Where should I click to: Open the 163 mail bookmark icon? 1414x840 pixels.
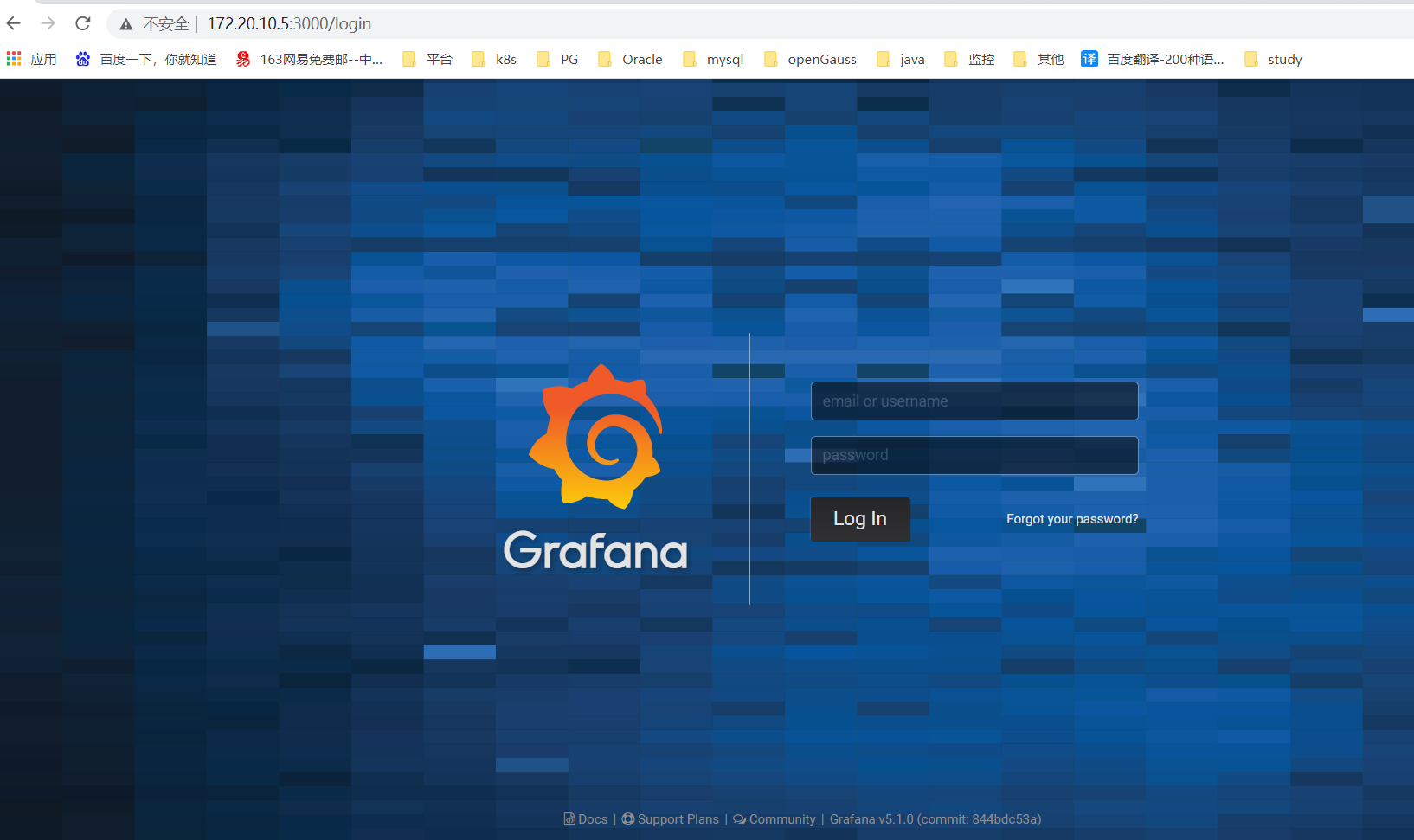(x=243, y=59)
